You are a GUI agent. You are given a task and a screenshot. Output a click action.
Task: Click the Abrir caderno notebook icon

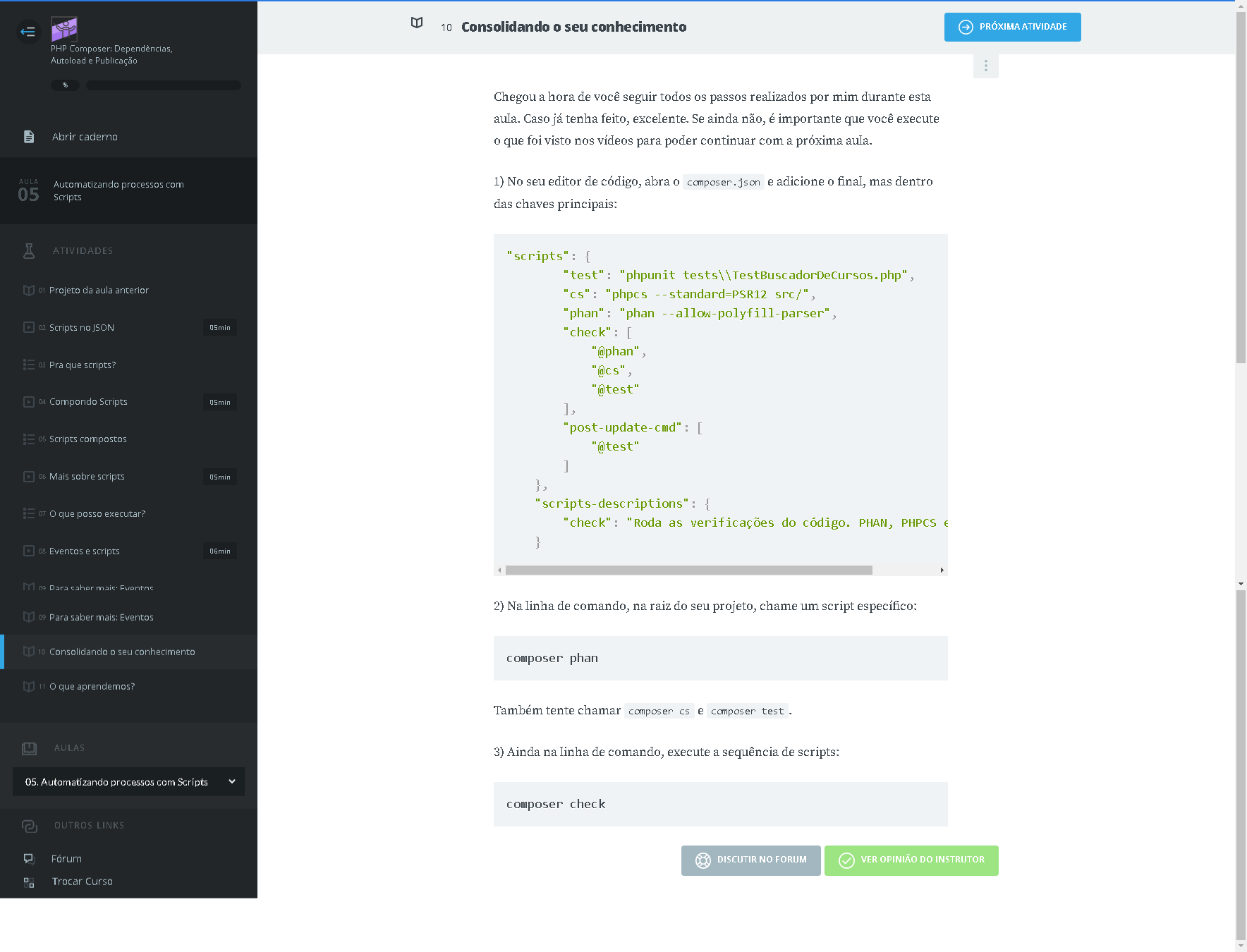(x=29, y=137)
